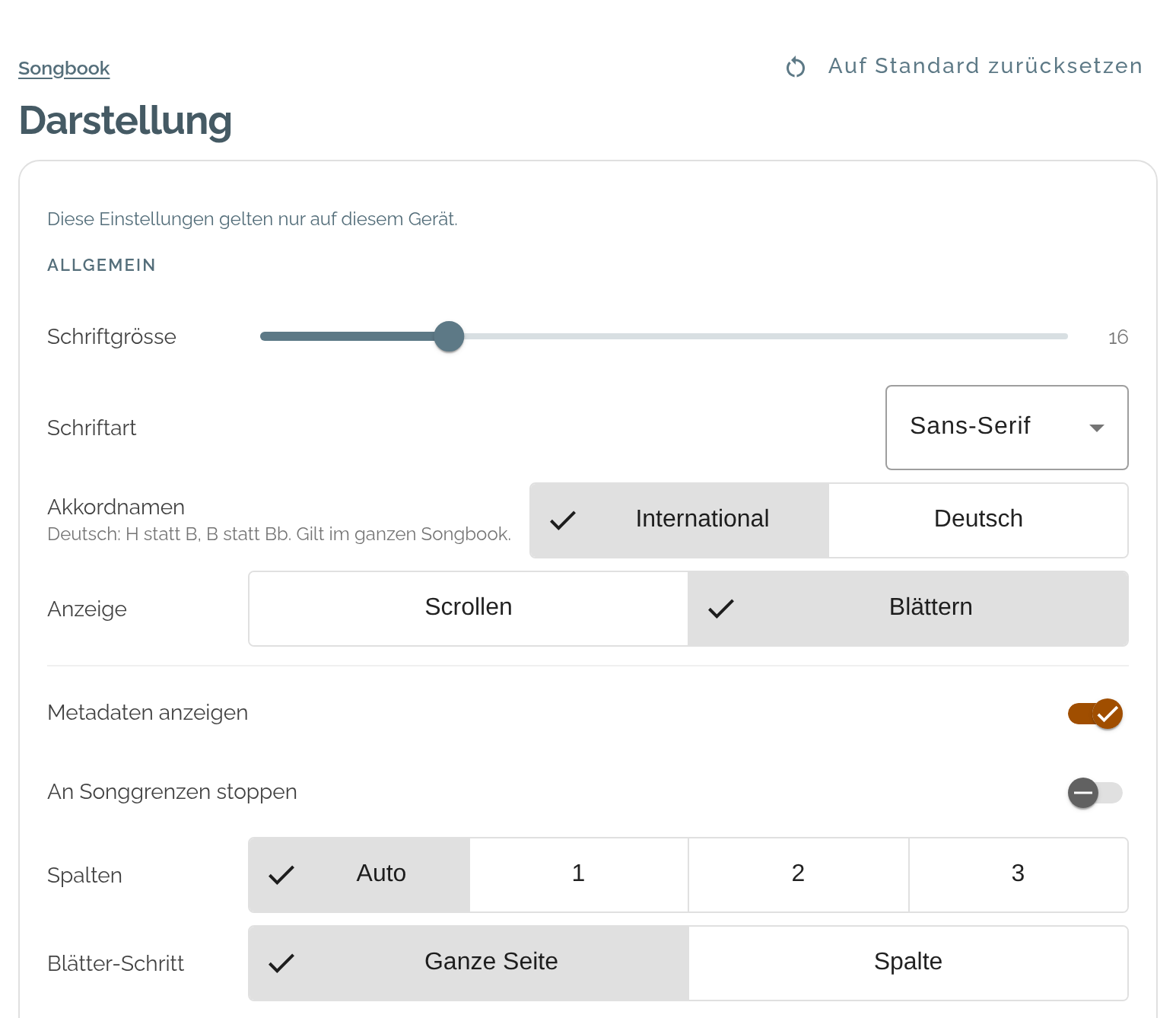Image resolution: width=1176 pixels, height=1018 pixels.
Task: Click the Schriftgrösse value 16
Action: (x=1118, y=337)
